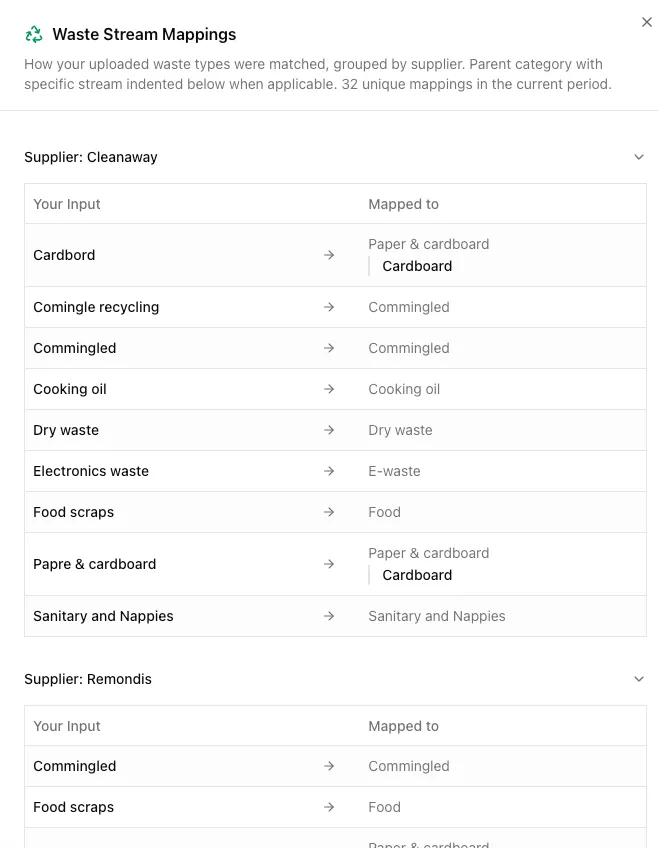Viewport: 658px width, 848px height.
Task: Click the arrow icon beside Dry waste
Action: pyautogui.click(x=329, y=430)
